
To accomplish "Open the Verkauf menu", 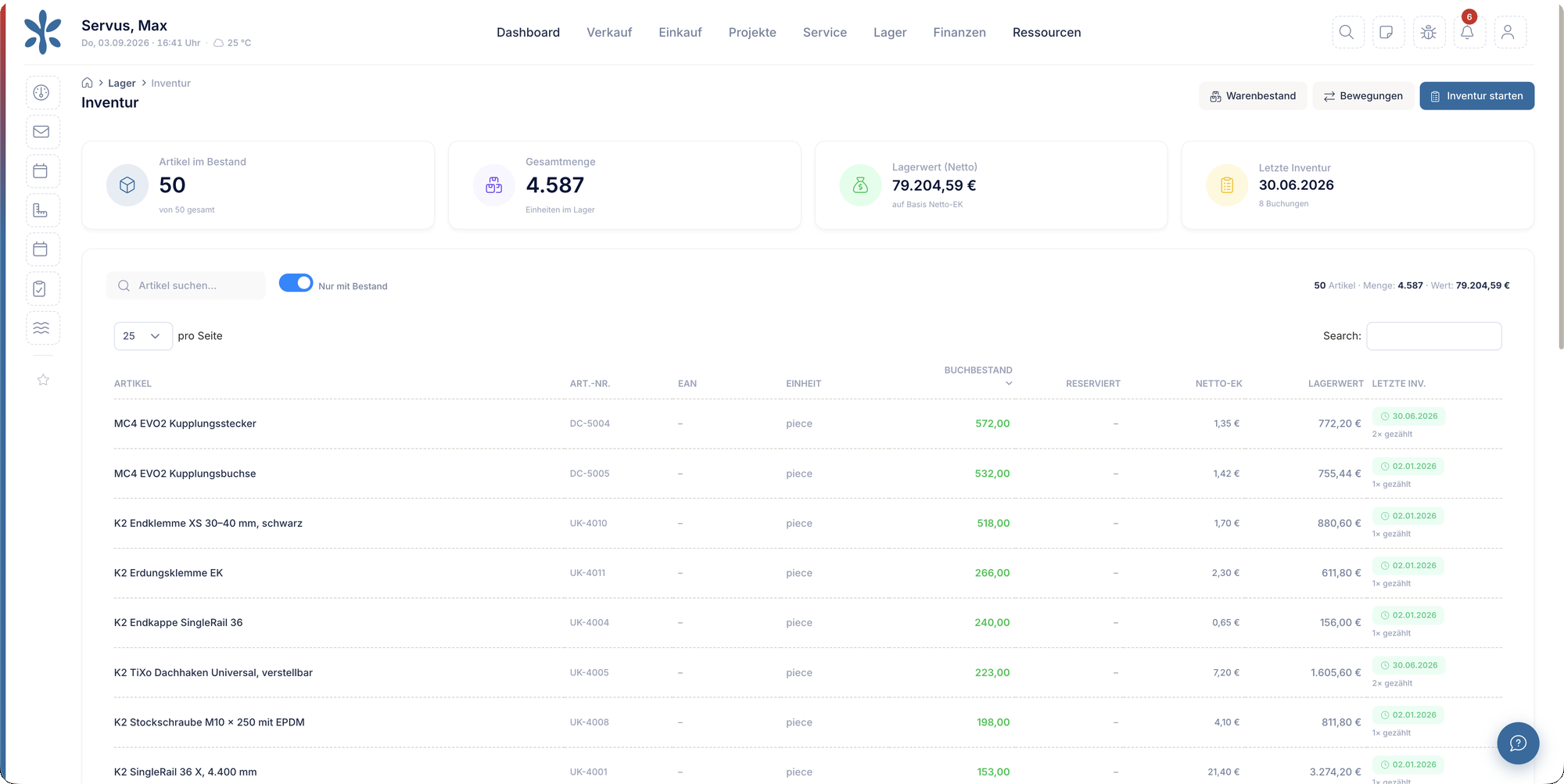I will pyautogui.click(x=609, y=32).
